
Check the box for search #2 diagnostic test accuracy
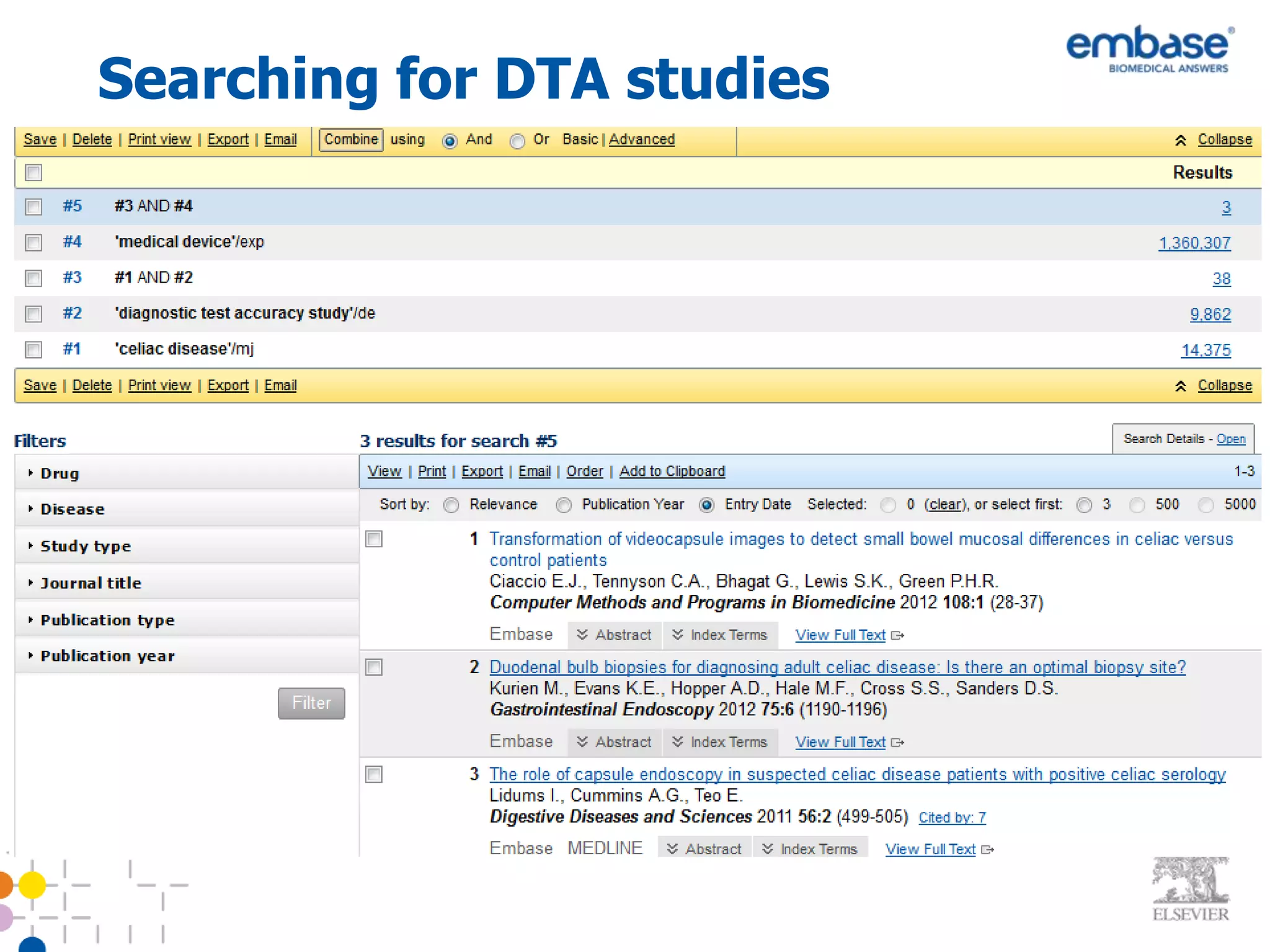click(33, 314)
